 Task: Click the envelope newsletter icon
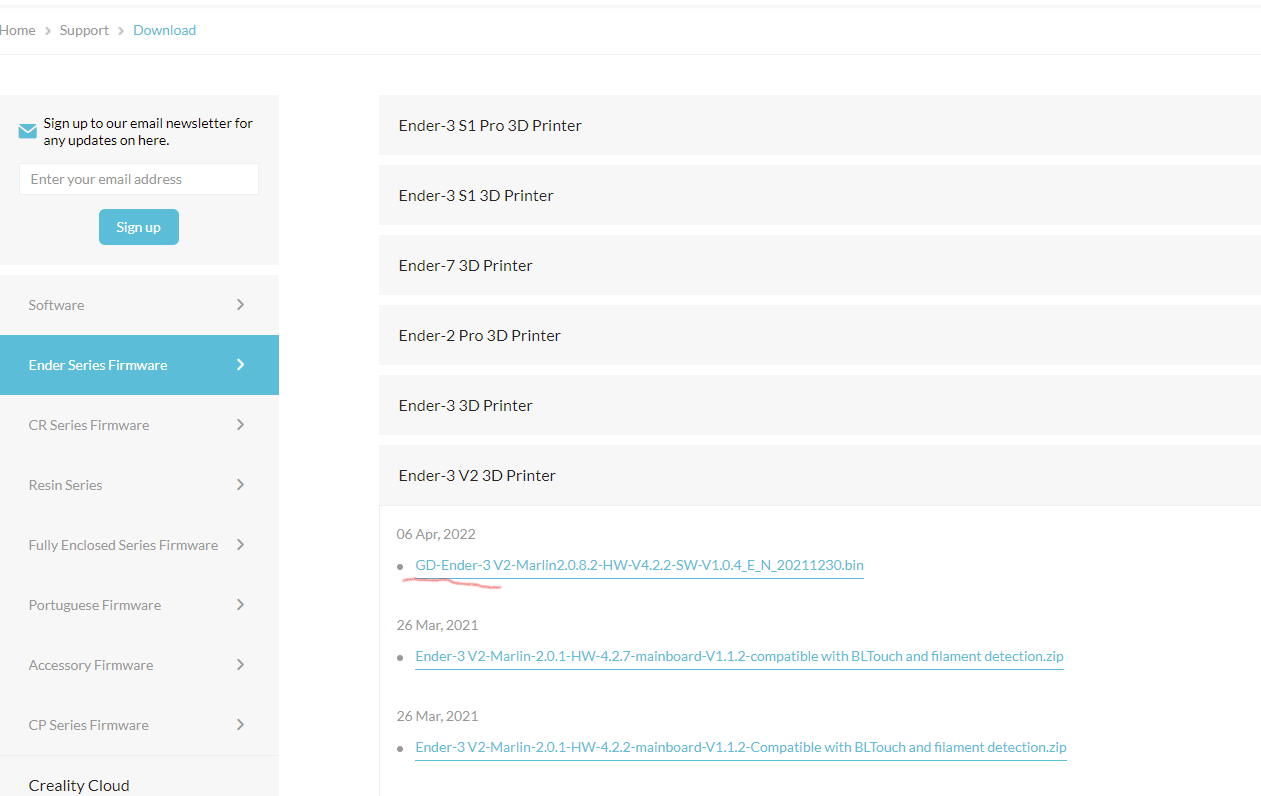[x=28, y=131]
